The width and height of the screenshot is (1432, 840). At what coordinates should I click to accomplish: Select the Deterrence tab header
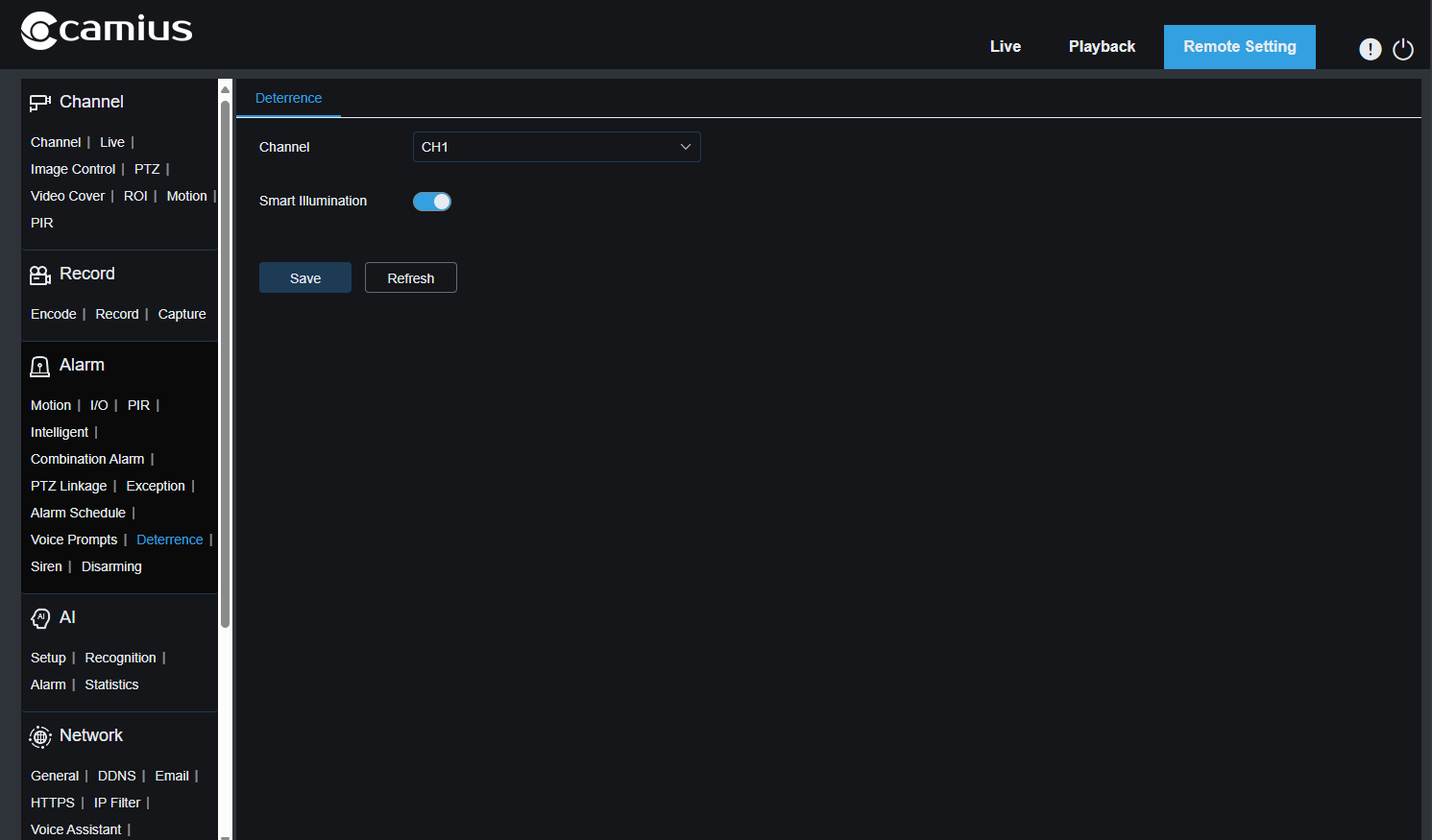pyautogui.click(x=288, y=98)
